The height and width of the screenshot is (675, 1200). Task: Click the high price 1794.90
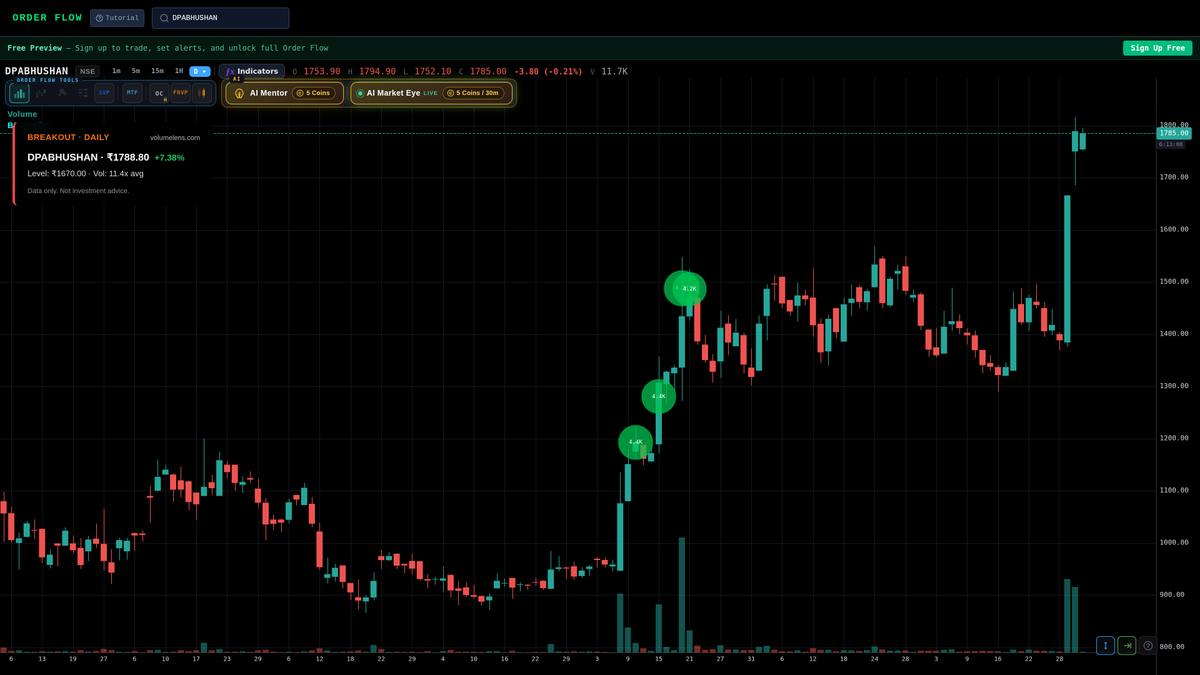(x=378, y=72)
